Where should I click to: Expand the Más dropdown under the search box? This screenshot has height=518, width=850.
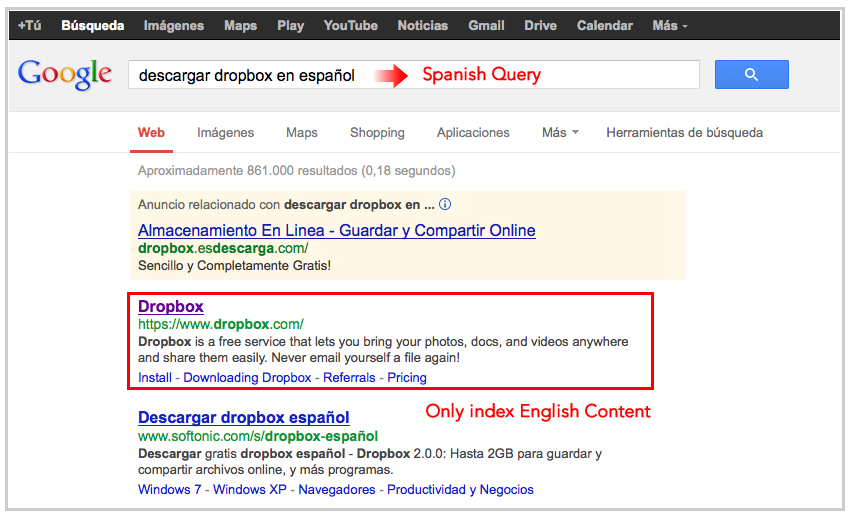click(x=560, y=133)
